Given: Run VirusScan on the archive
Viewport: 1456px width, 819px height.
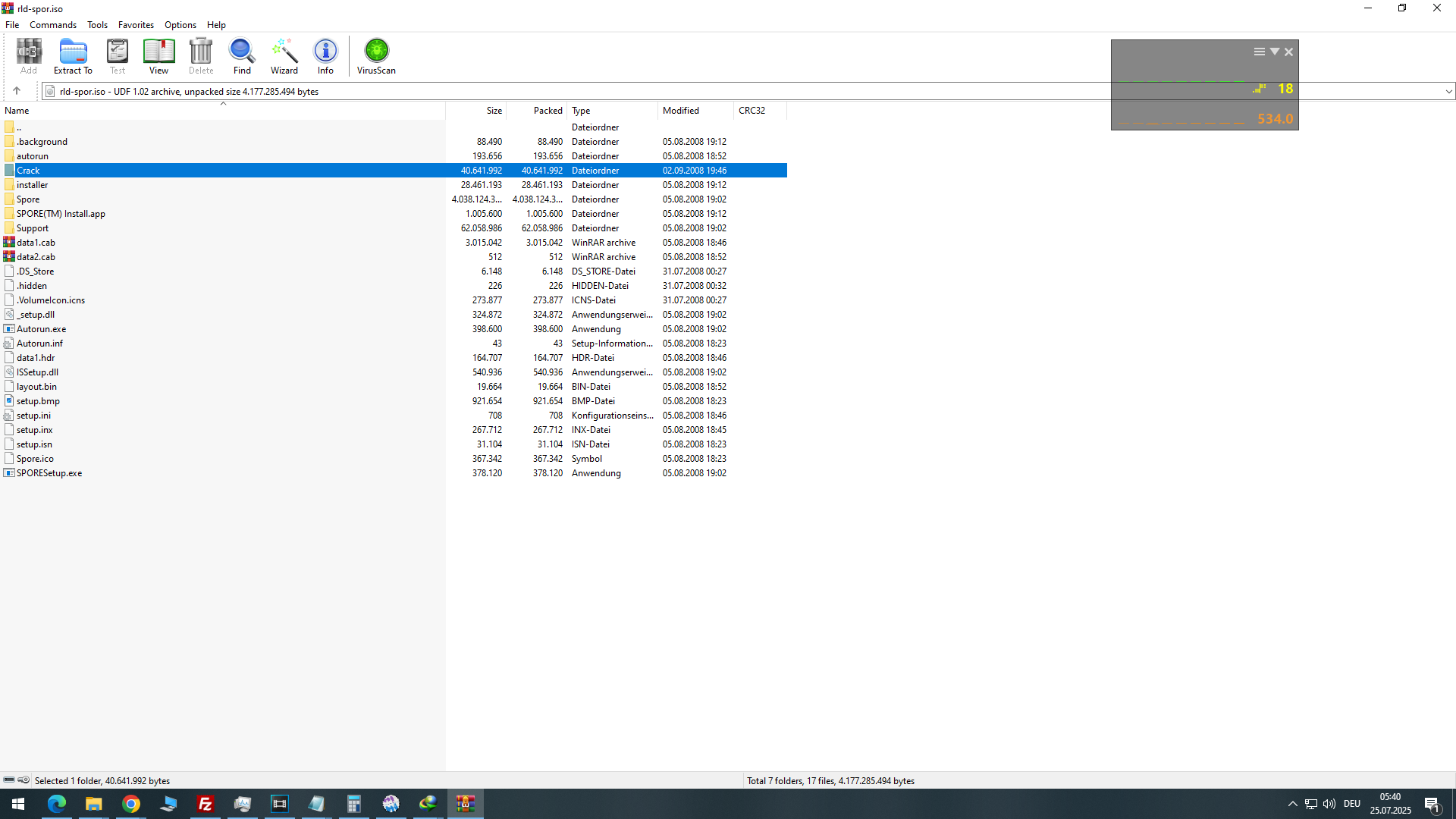Looking at the screenshot, I should tap(376, 56).
